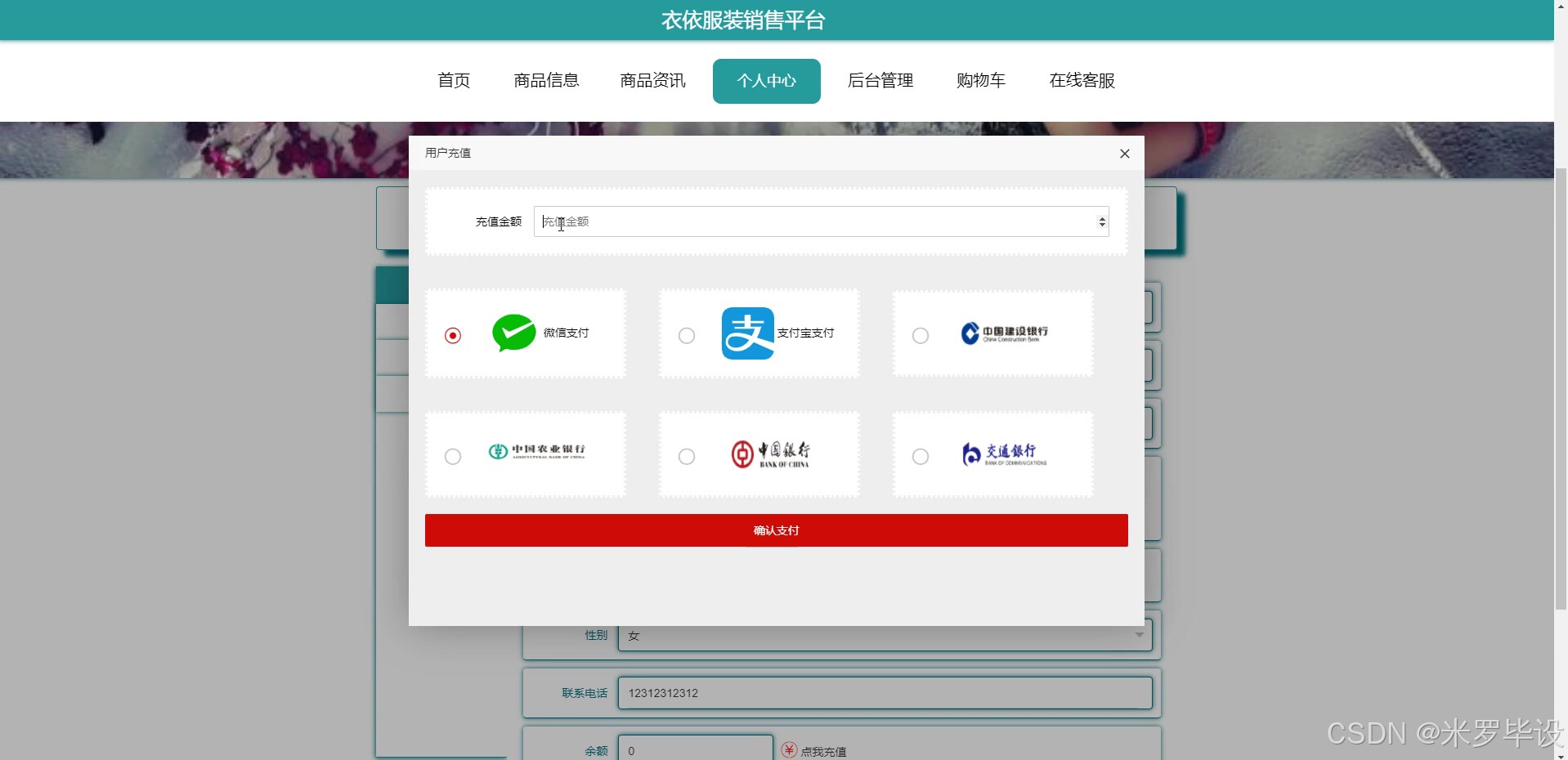1568x760 pixels.
Task: Select the 中国银行 payment radio button
Action: [x=686, y=456]
